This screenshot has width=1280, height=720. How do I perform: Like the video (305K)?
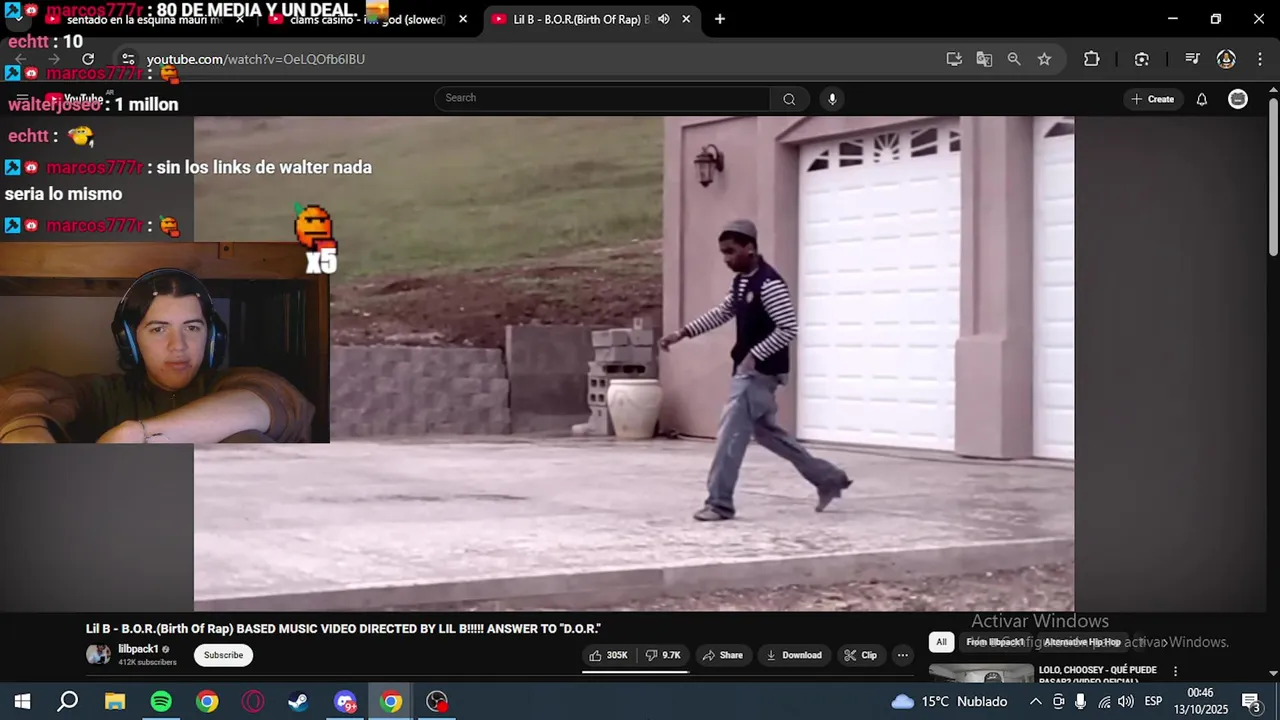tap(609, 655)
